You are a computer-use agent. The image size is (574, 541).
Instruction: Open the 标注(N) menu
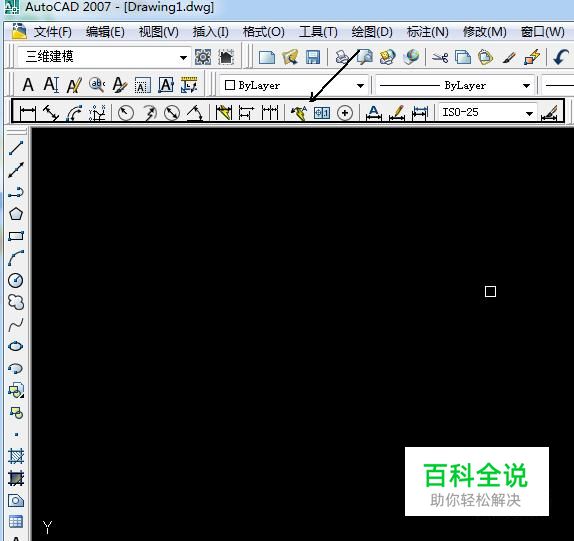pos(428,32)
